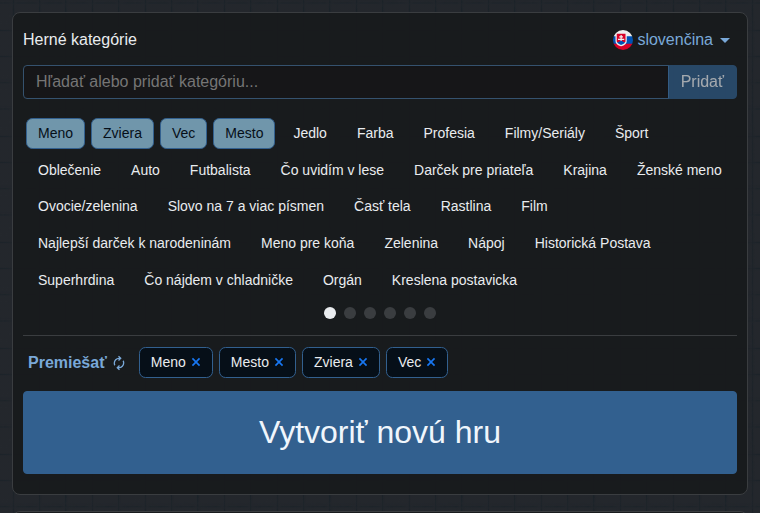The image size is (760, 513).
Task: Pick the Orgán category
Action: [x=342, y=280]
